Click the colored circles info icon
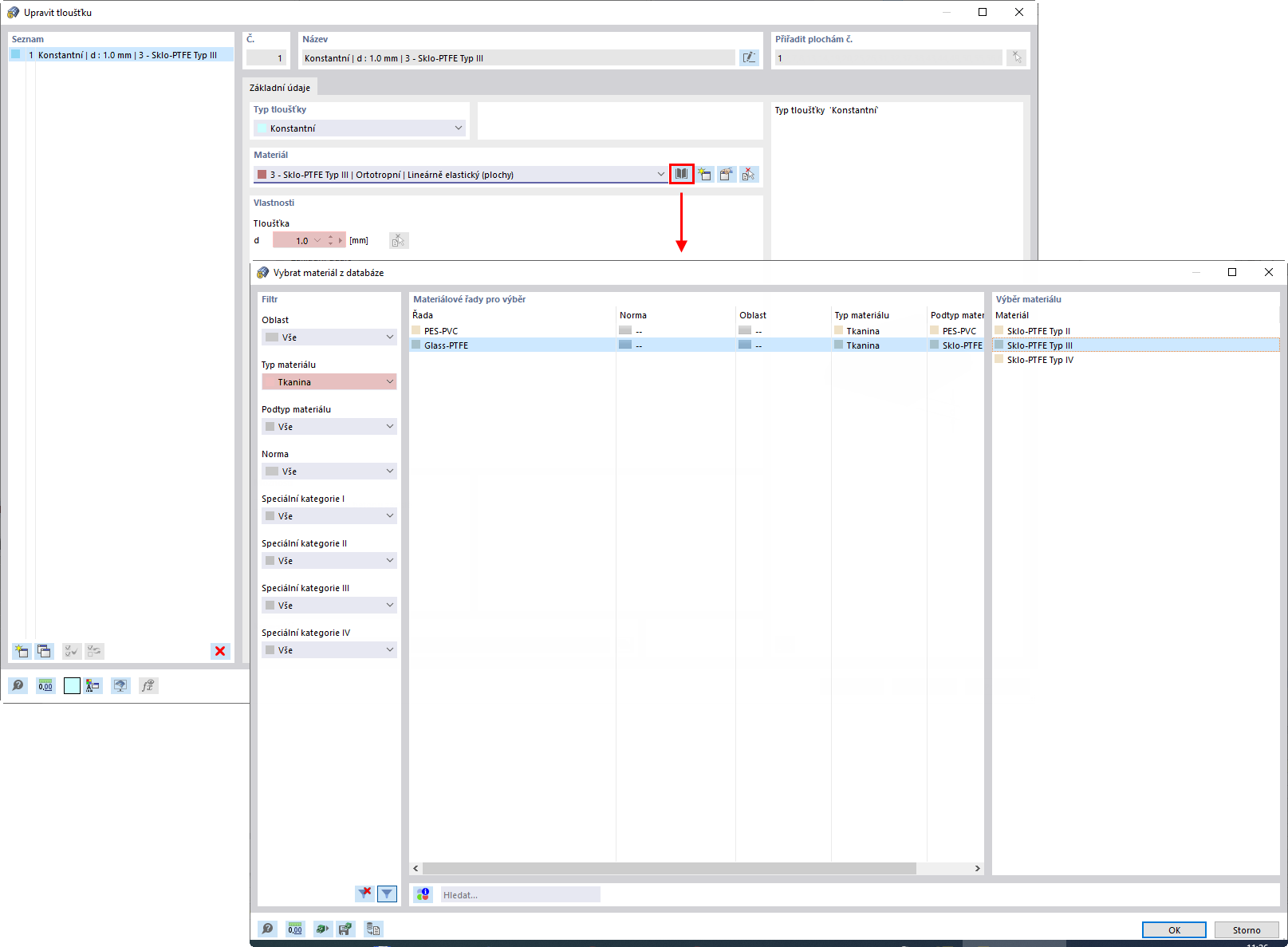This screenshot has height=947, width=1288. [x=423, y=894]
